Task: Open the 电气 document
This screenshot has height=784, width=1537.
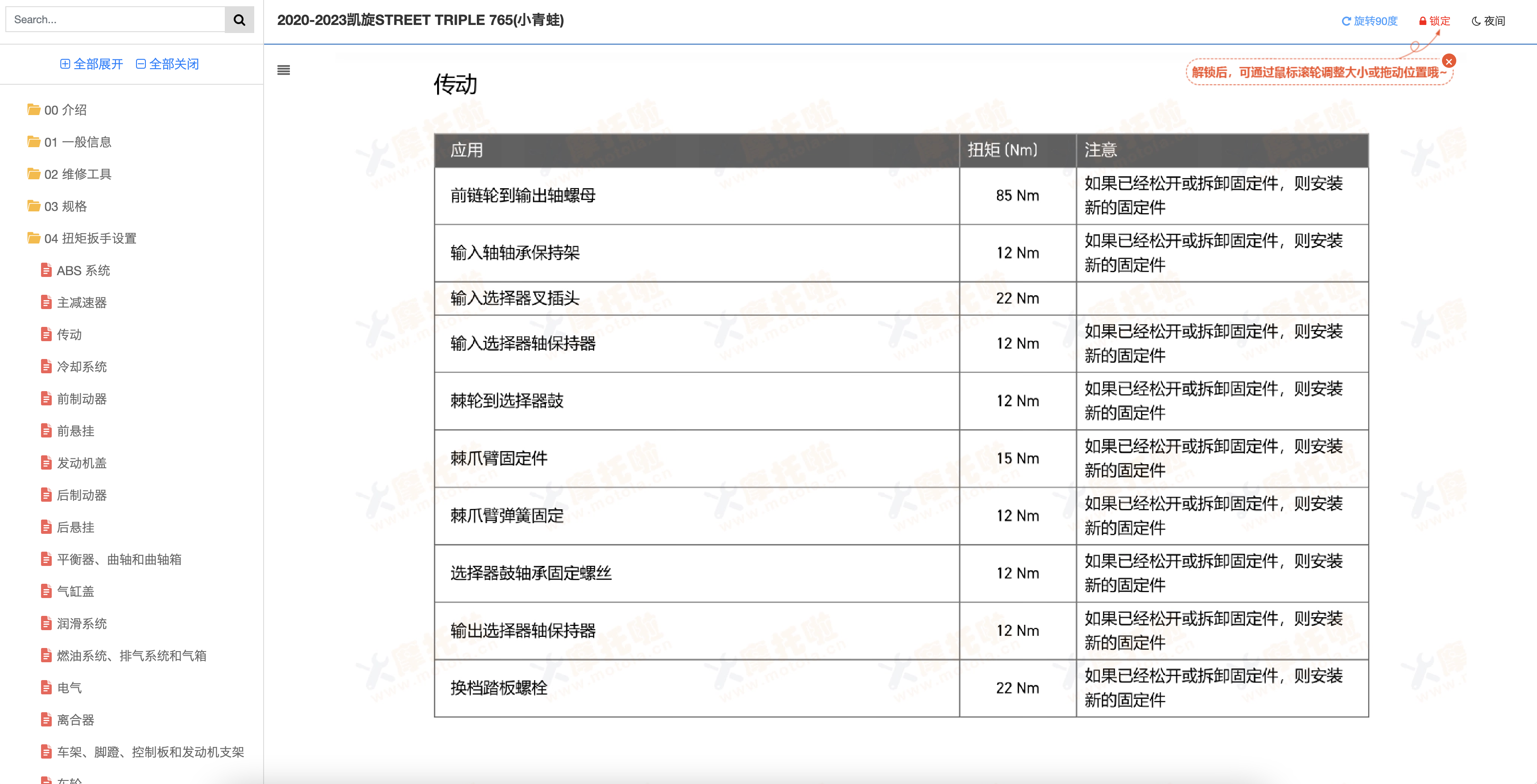Action: coord(69,688)
